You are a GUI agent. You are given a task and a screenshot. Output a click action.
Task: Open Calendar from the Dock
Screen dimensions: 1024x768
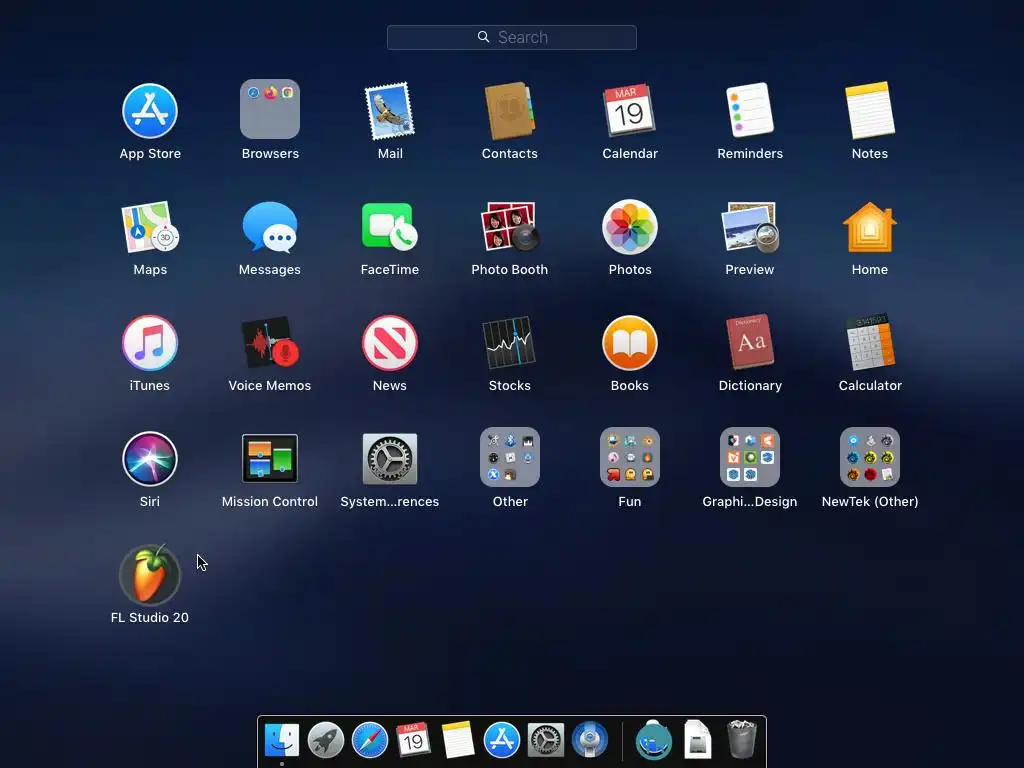[413, 740]
